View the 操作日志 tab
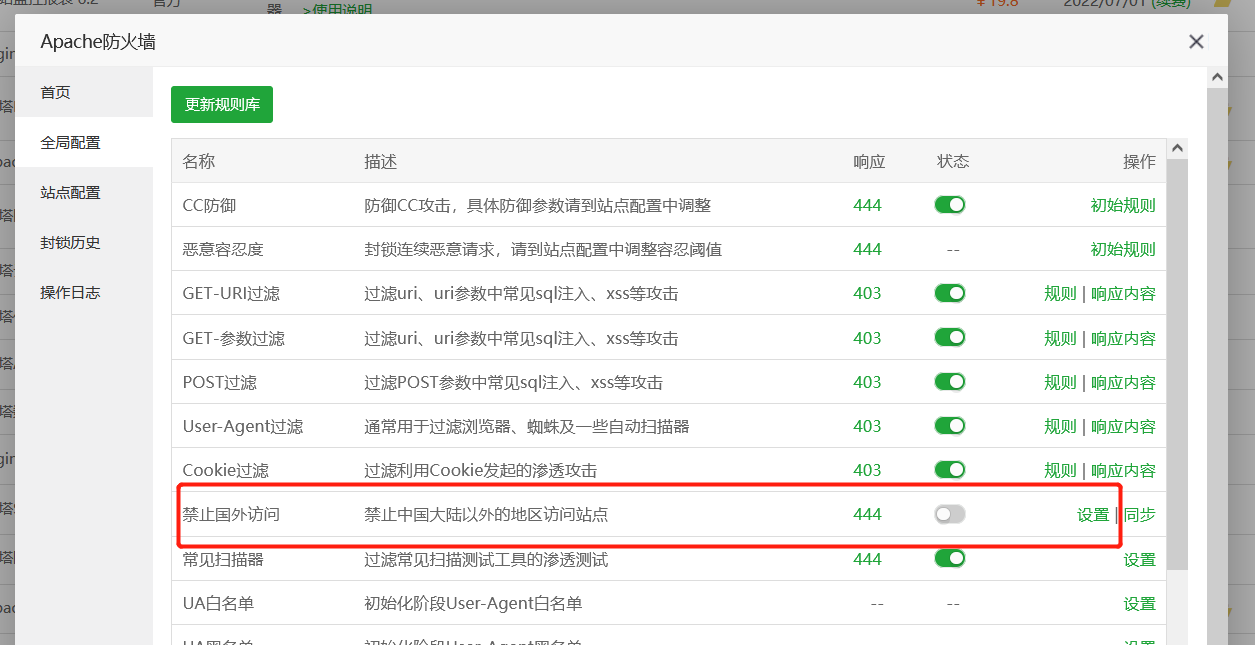Image resolution: width=1255 pixels, height=645 pixels. click(x=84, y=292)
